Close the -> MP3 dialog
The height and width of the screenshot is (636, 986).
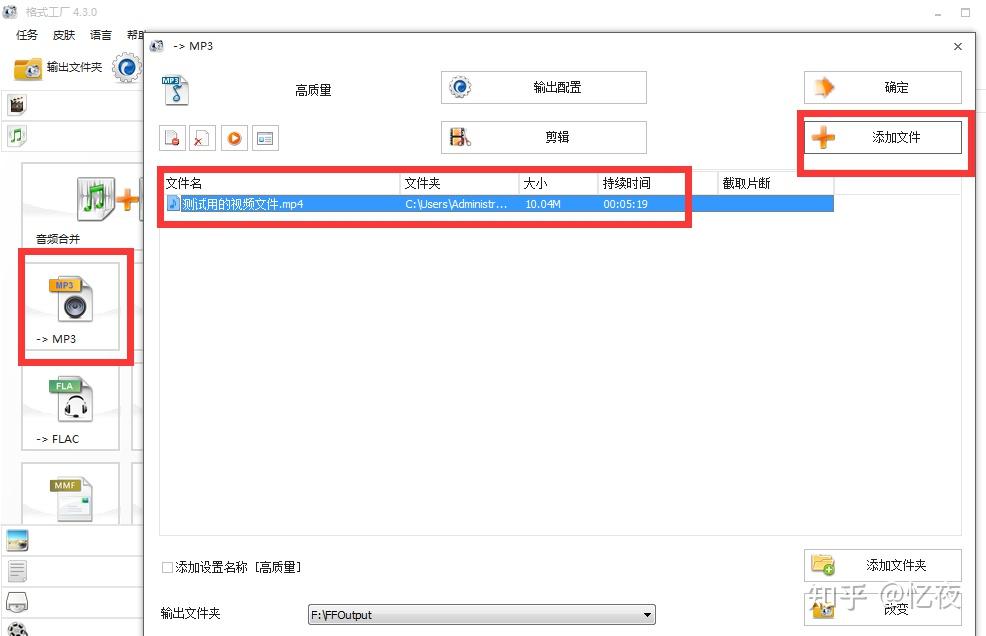[958, 47]
